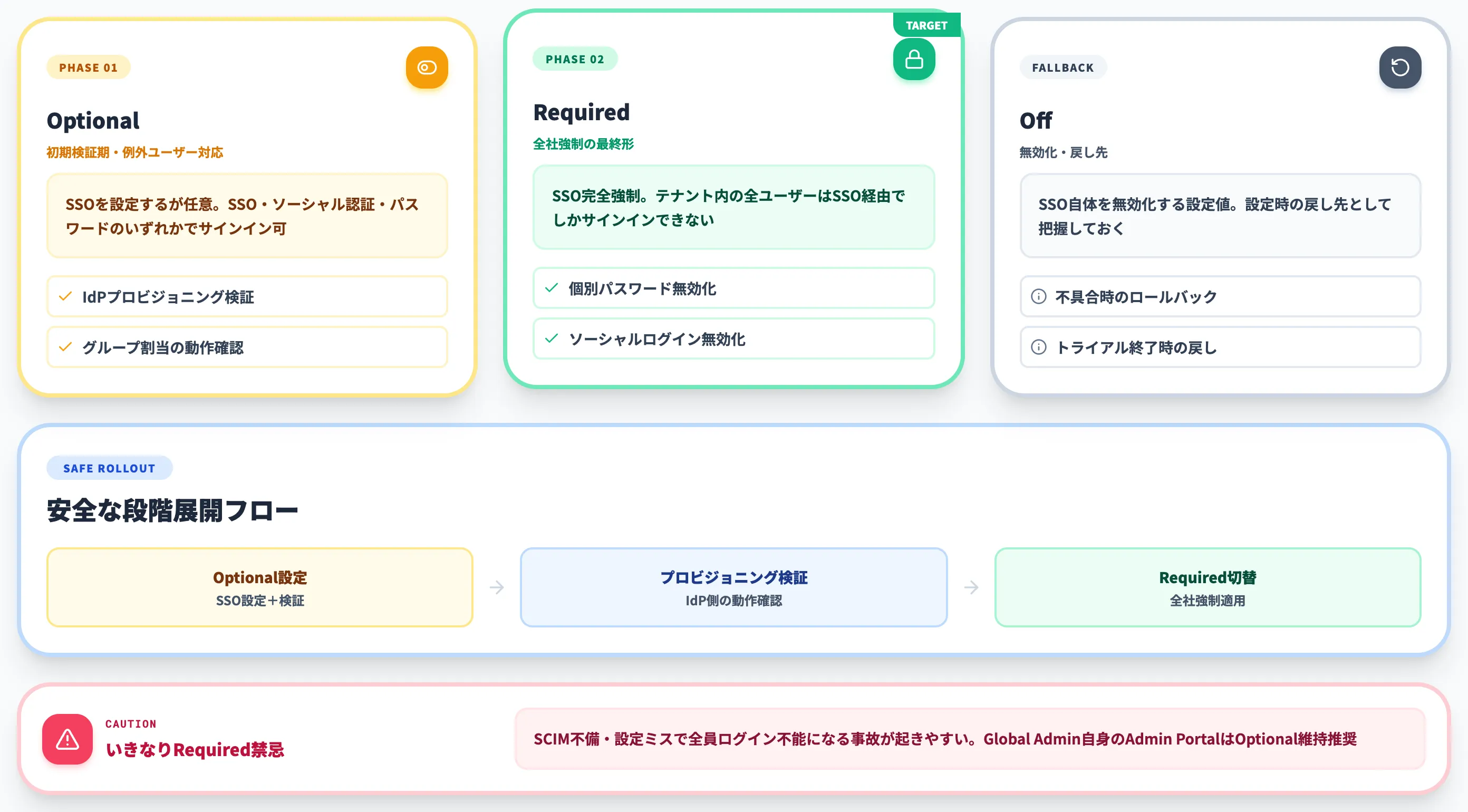This screenshot has width=1468, height=812.
Task: Click the PHASE 02 badge
Action: tap(574, 59)
